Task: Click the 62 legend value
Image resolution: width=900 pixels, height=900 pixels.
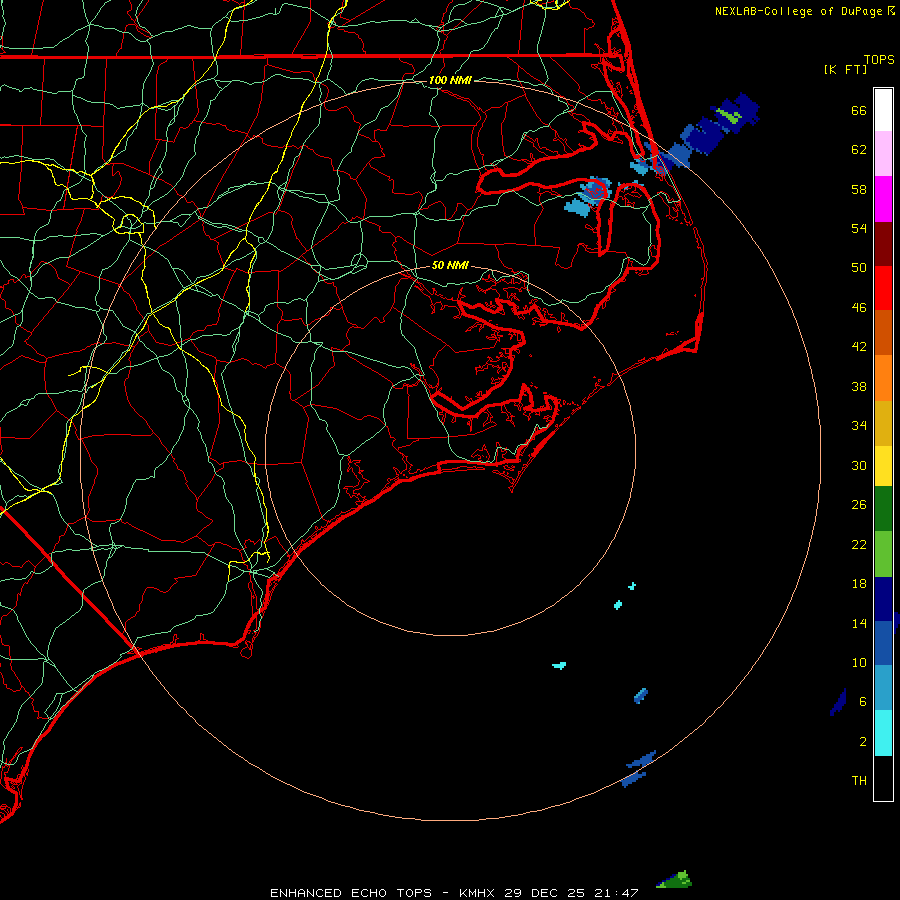Action: click(859, 150)
